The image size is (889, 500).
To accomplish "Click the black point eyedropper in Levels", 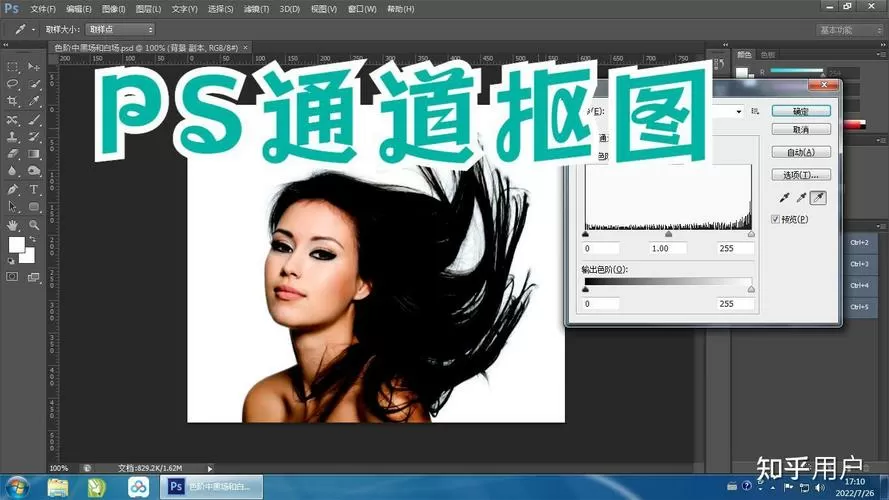I will (x=784, y=197).
